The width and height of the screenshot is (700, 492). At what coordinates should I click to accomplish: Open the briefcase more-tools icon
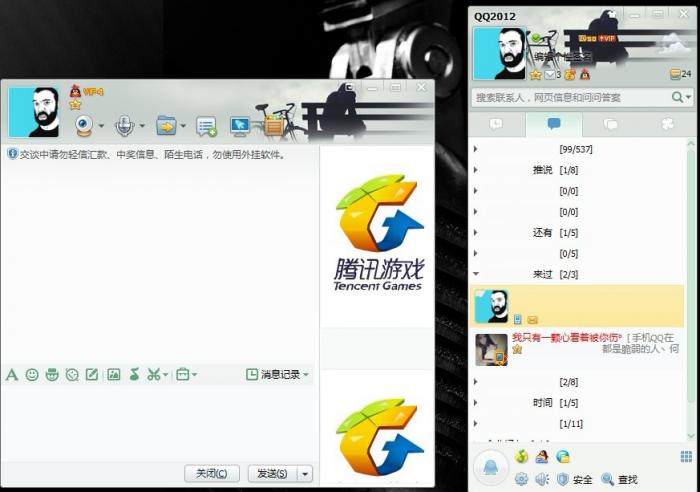coord(183,374)
